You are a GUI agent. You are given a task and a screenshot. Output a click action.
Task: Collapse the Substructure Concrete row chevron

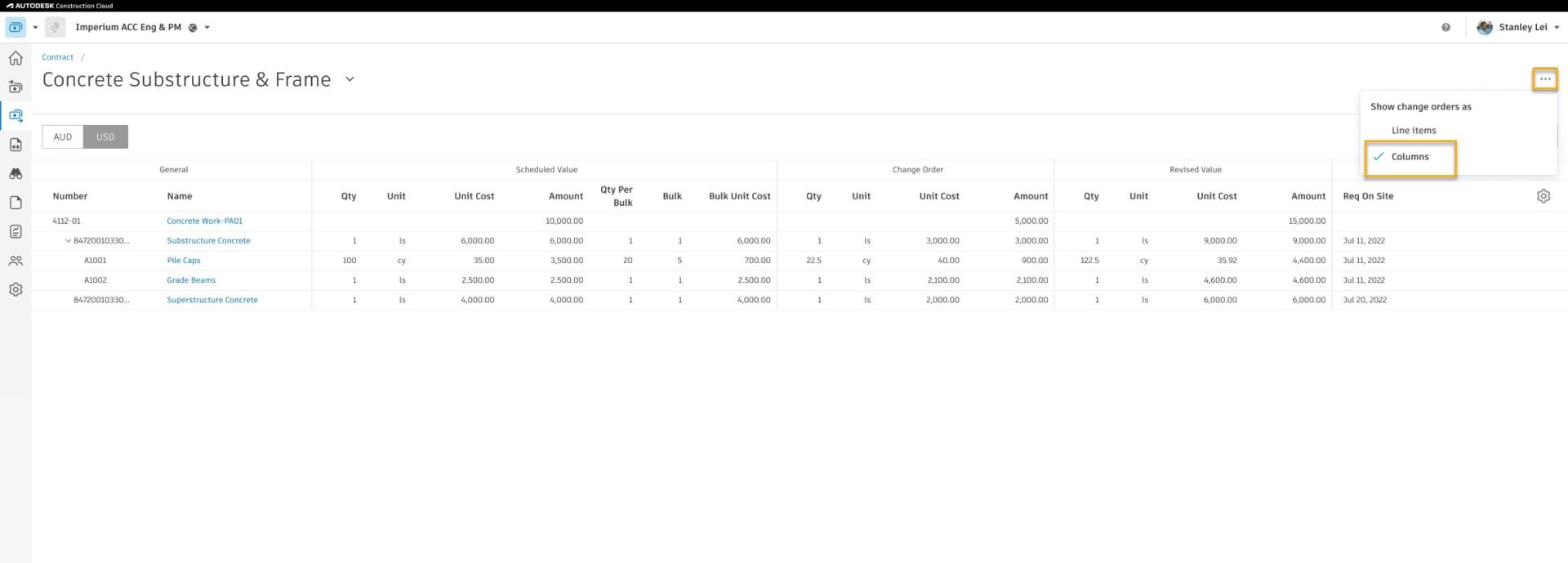point(69,241)
